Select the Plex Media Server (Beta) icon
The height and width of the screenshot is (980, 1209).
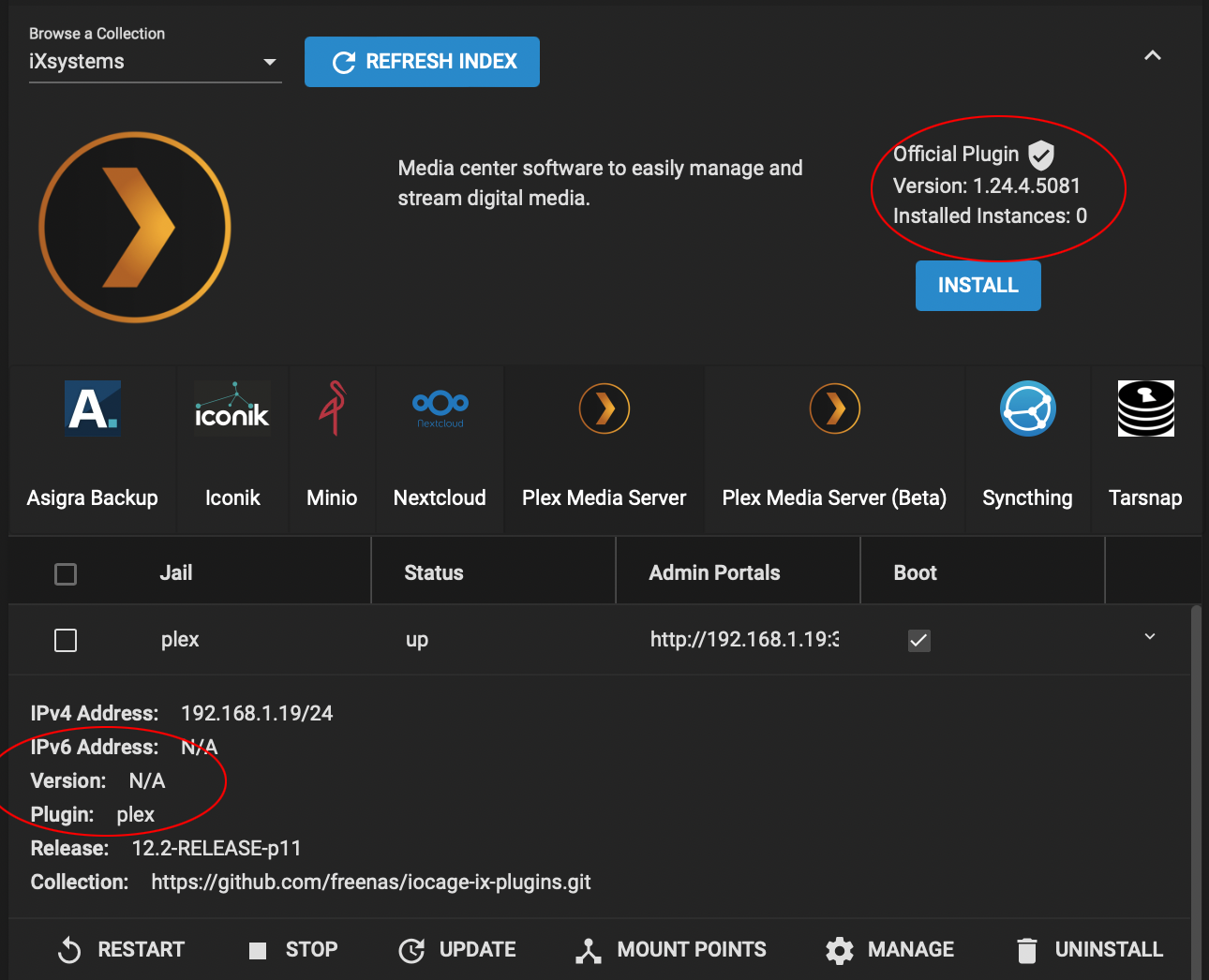point(835,408)
